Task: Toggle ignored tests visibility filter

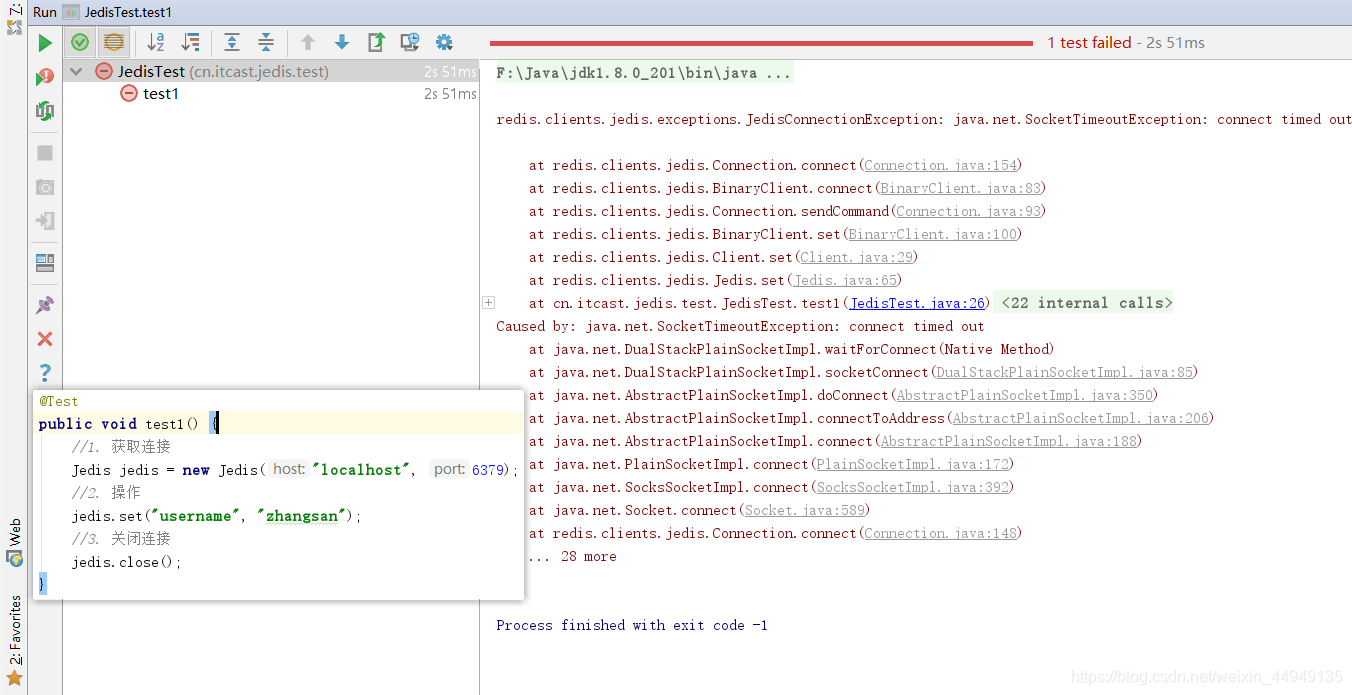Action: coord(113,43)
